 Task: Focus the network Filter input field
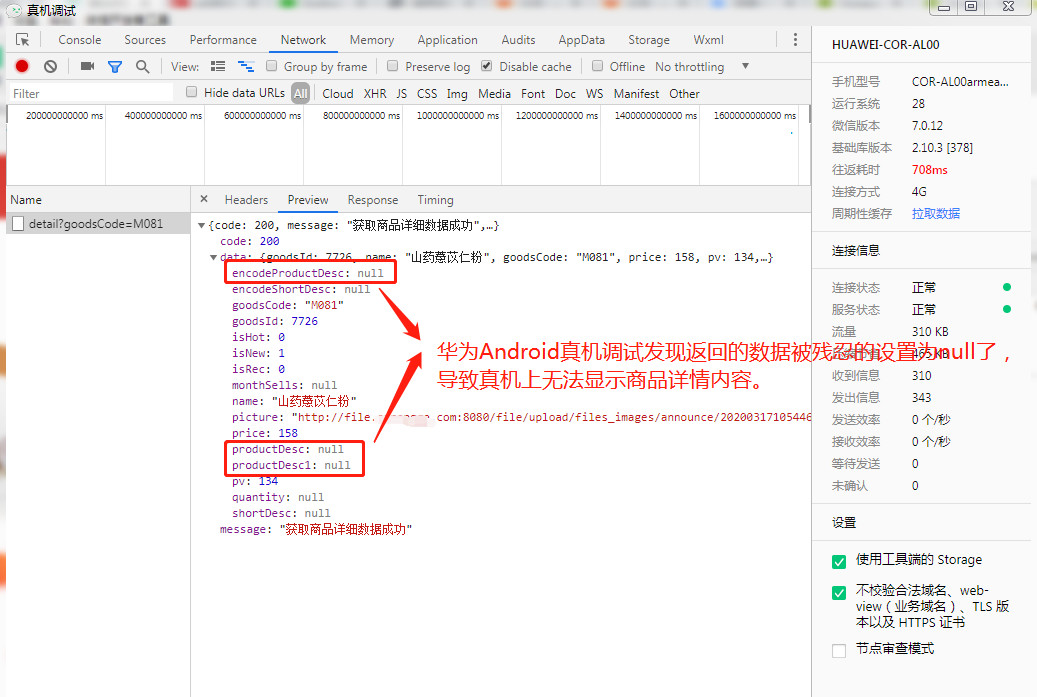click(x=91, y=93)
